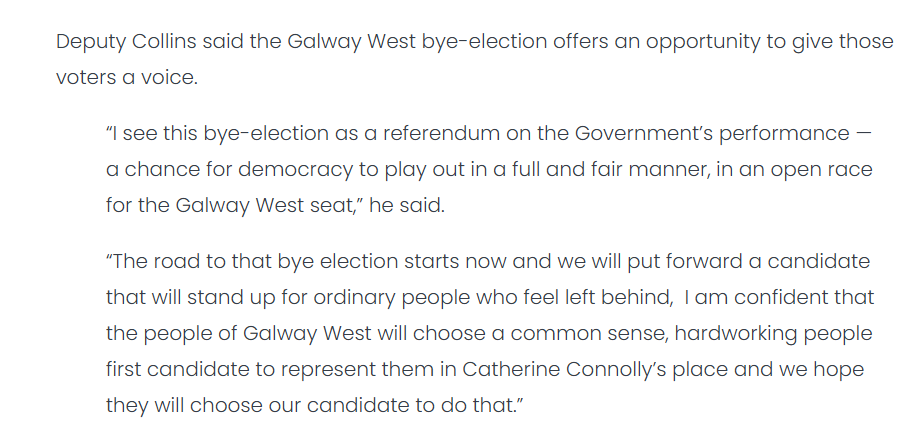912x444 pixels.
Task: Click the phrase 'put forward a candidate'
Action: click(749, 262)
